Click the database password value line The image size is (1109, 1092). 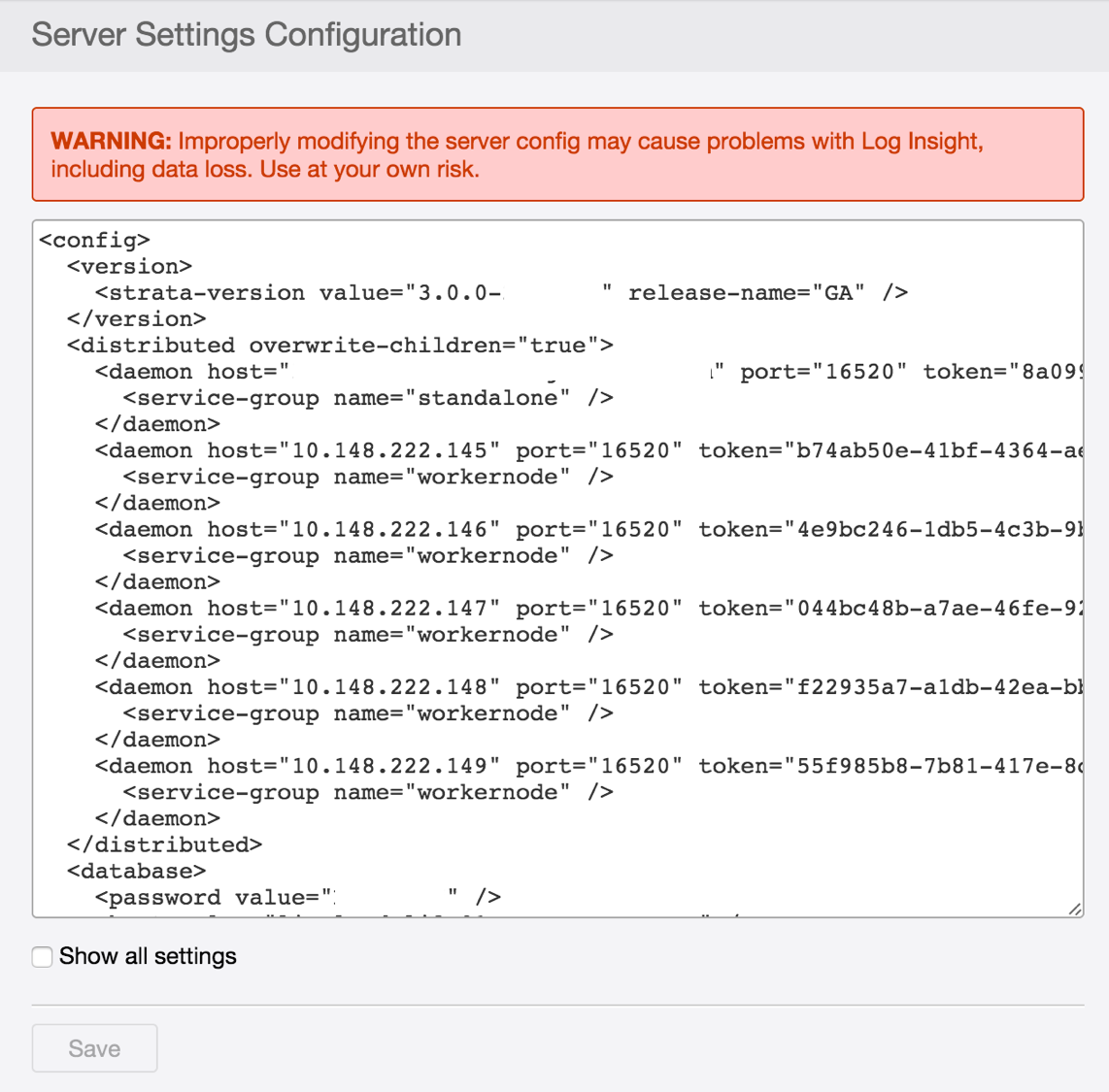pos(214,897)
